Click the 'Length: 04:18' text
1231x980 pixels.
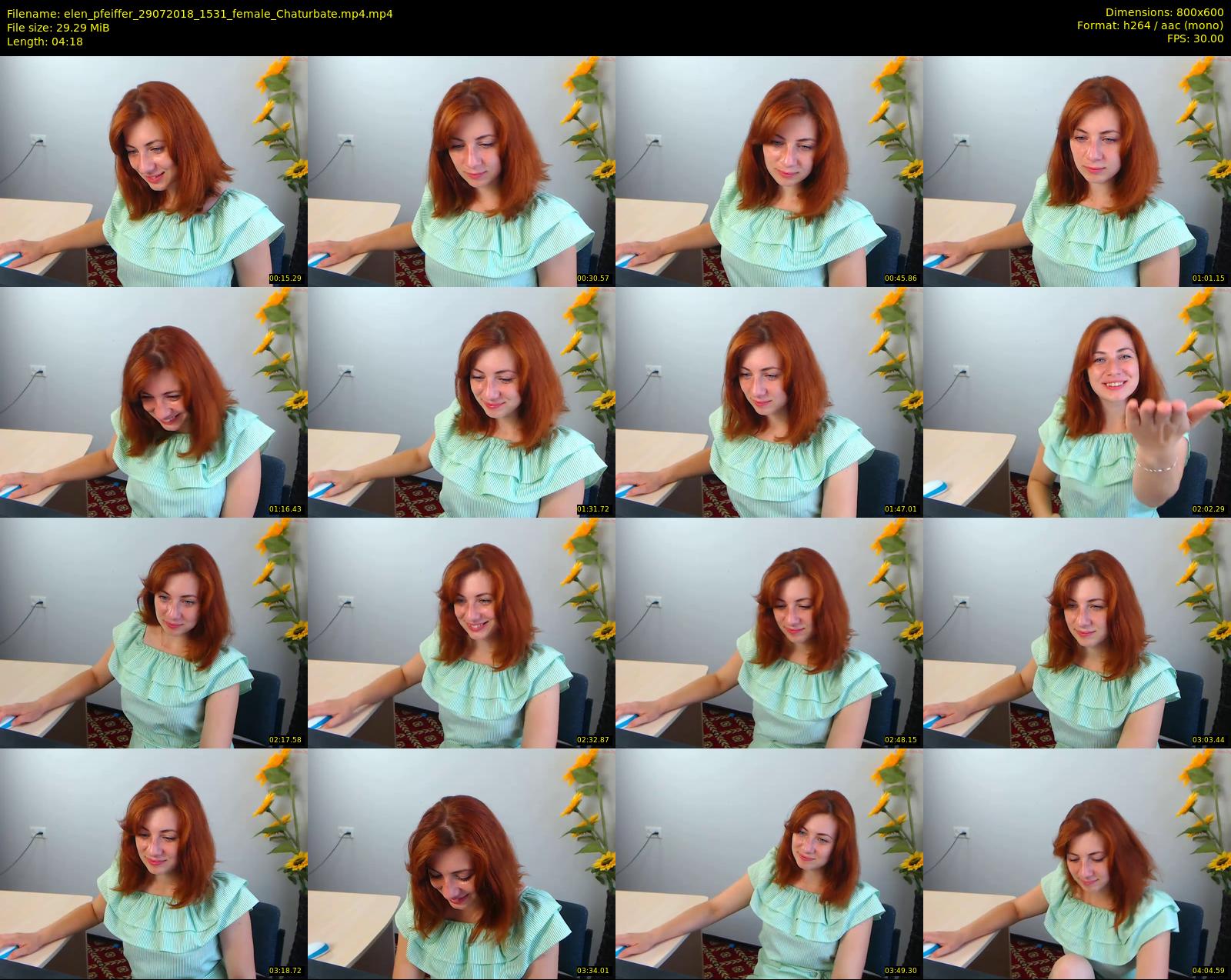tap(45, 42)
